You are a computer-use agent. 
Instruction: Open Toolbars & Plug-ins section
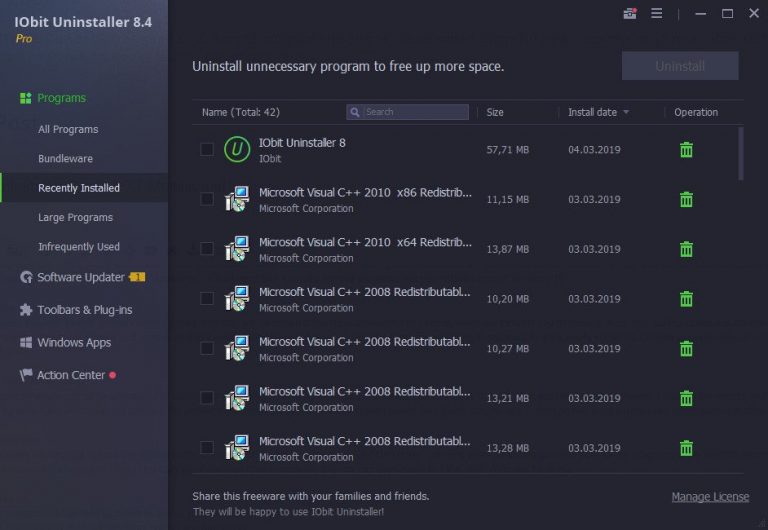76,310
